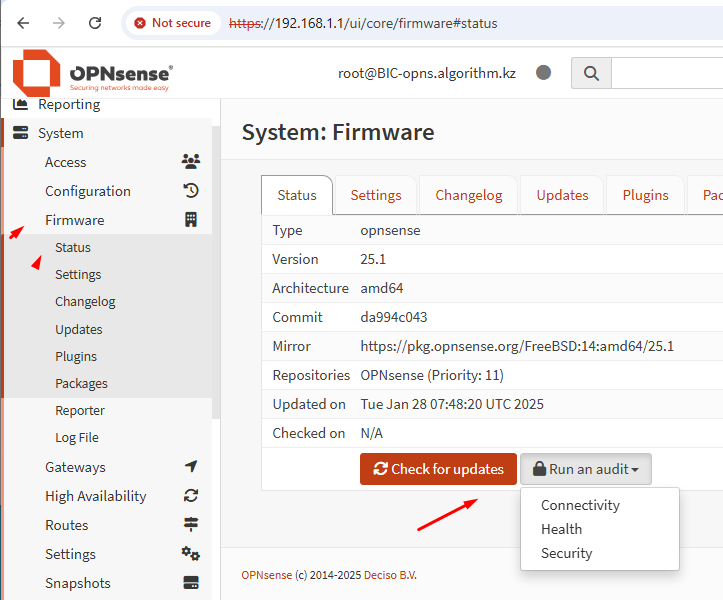Click the OPNsense logo
The image size is (723, 600).
coord(92,73)
